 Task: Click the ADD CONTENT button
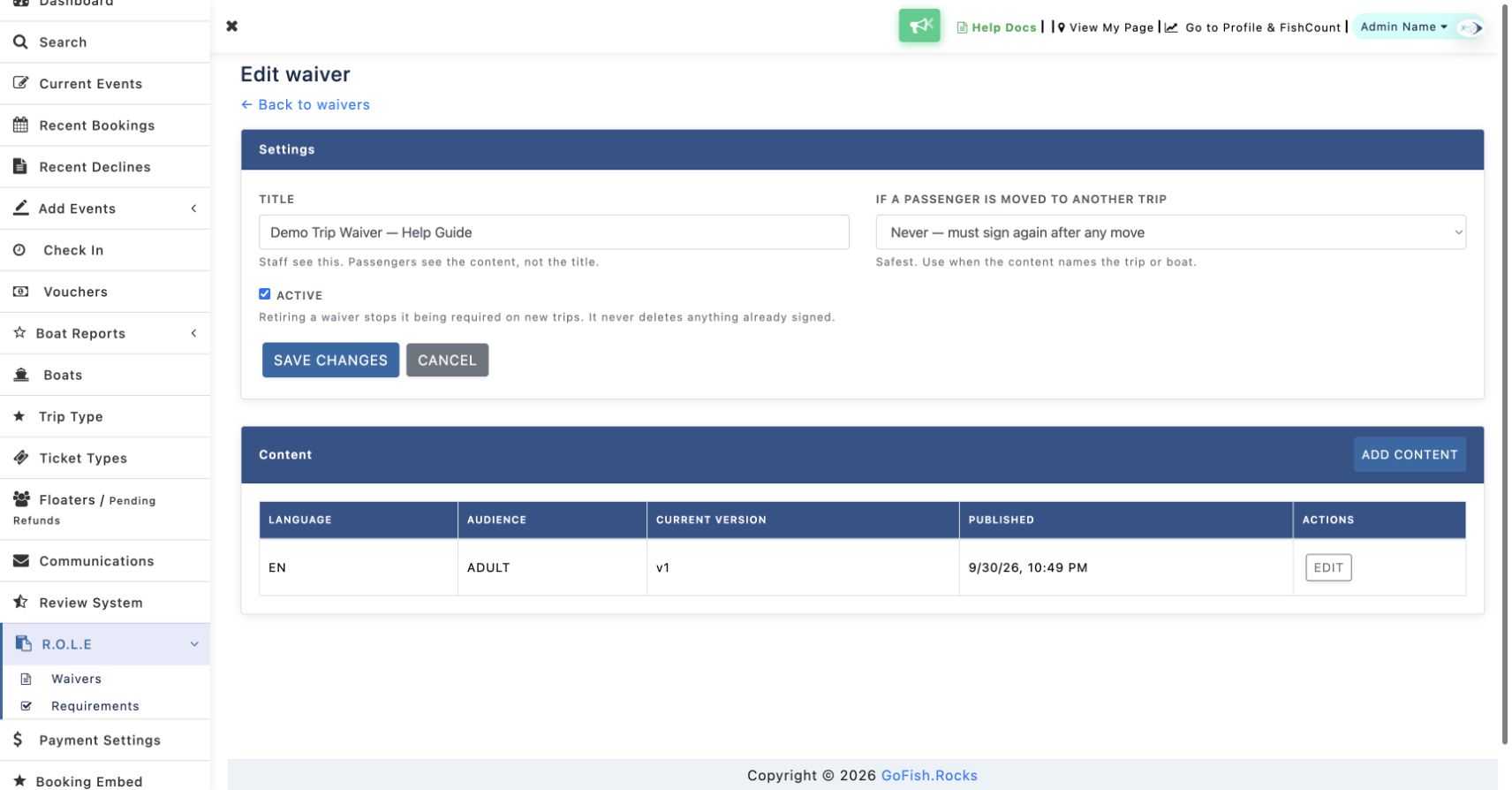(x=1409, y=454)
